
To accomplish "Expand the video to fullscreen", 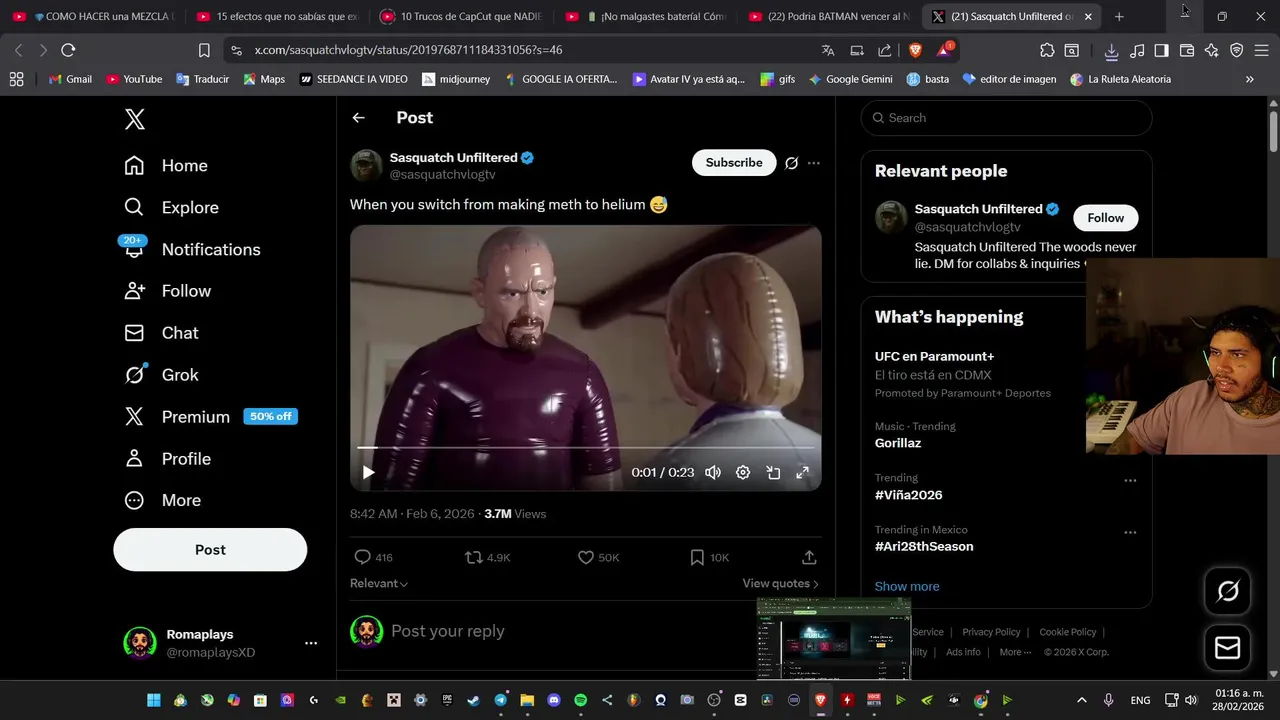I will point(802,473).
